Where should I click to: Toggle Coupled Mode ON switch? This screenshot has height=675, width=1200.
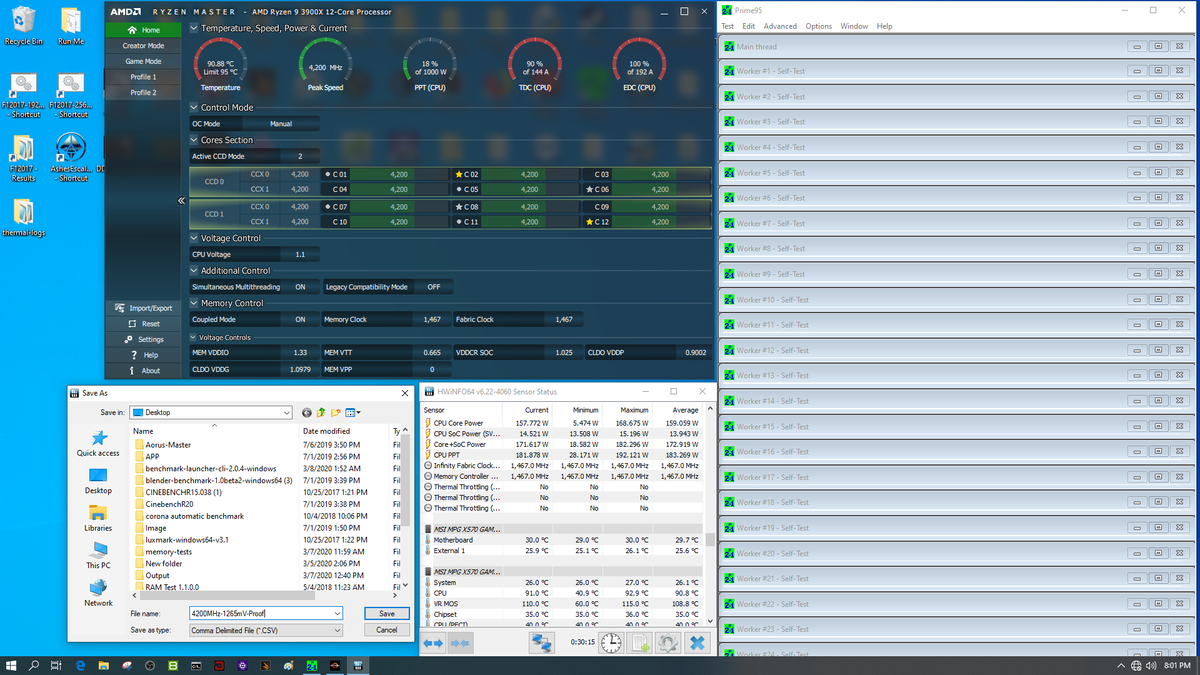click(300, 319)
